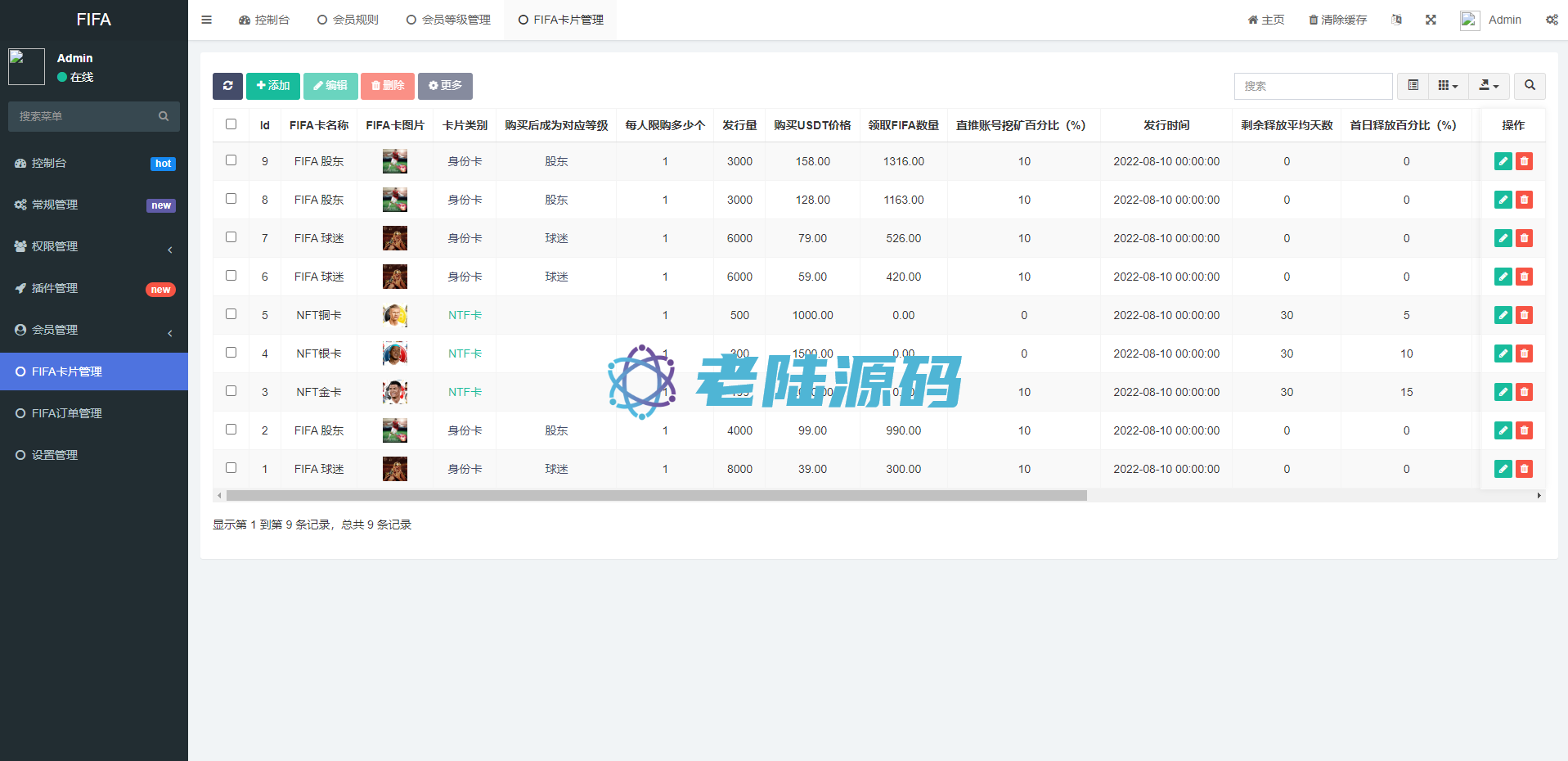This screenshot has height=761, width=1568.
Task: Open the columns visibility dropdown
Action: 1448,86
